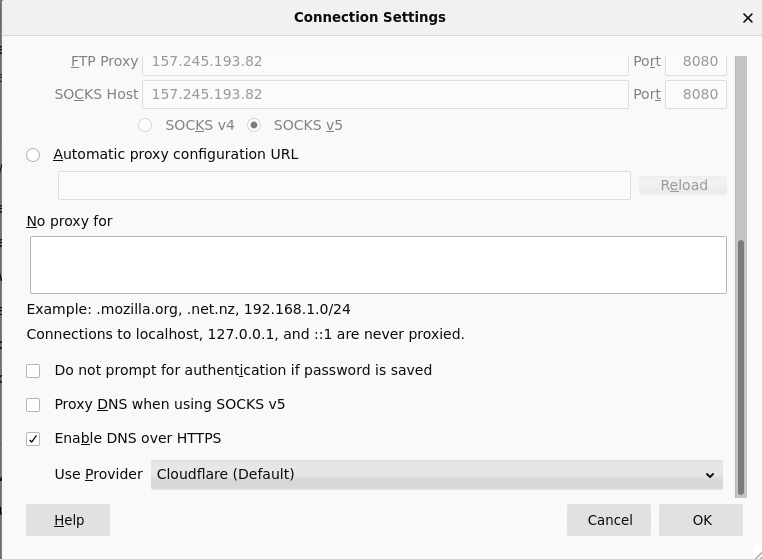
Task: Click the Help button
Action: [x=68, y=520]
